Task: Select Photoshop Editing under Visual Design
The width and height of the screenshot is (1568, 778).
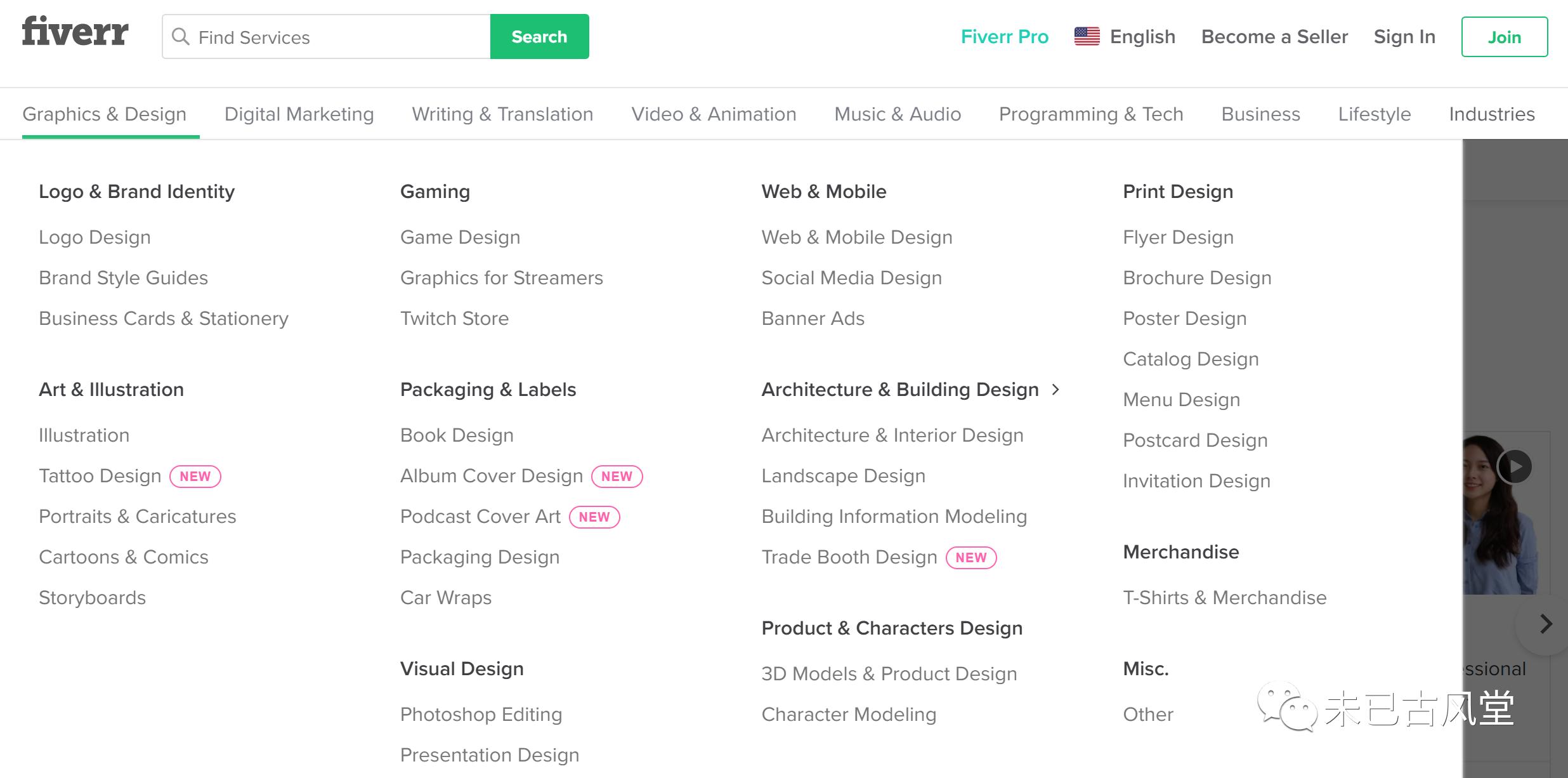Action: click(x=481, y=715)
